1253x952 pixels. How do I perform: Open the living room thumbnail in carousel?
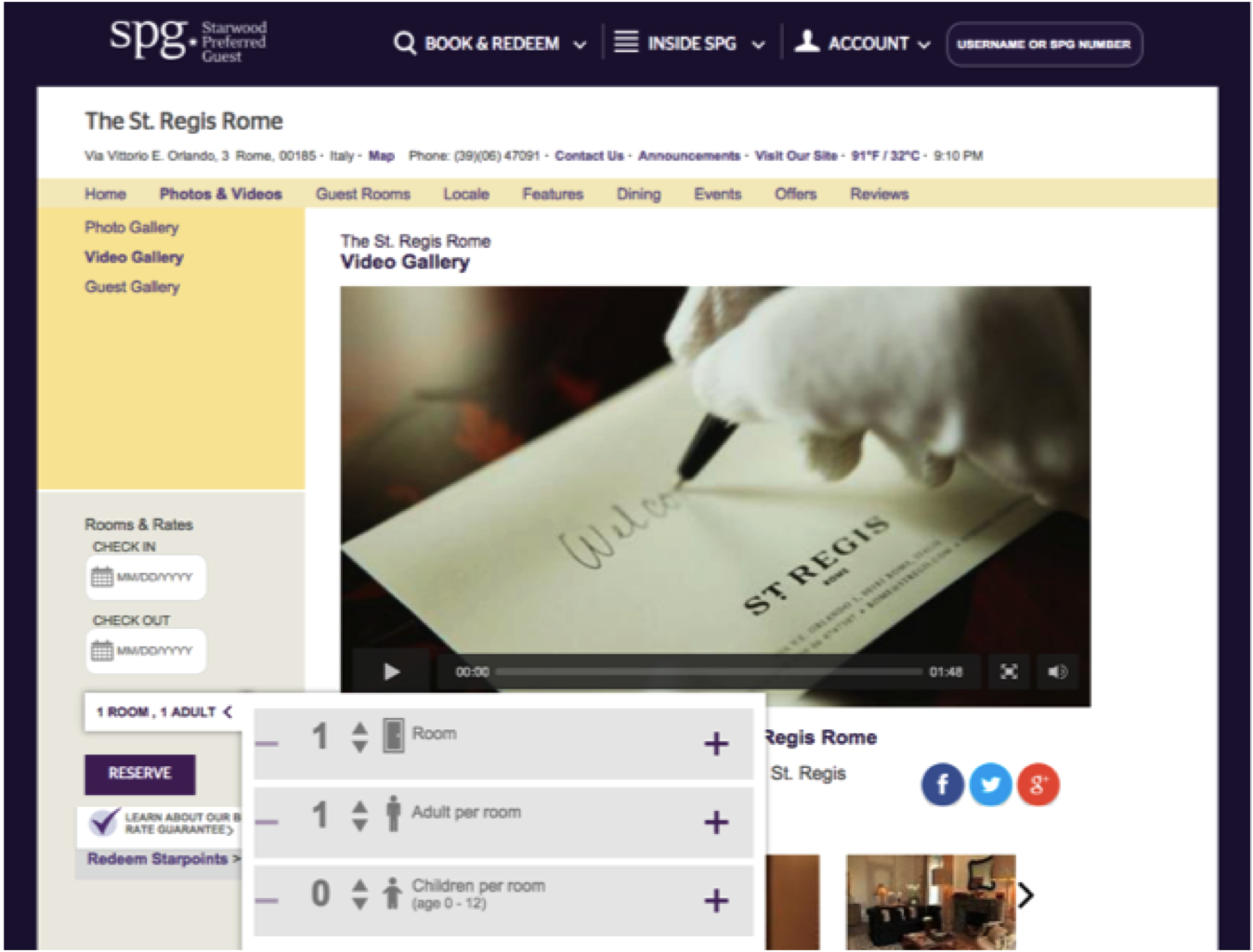tap(931, 902)
